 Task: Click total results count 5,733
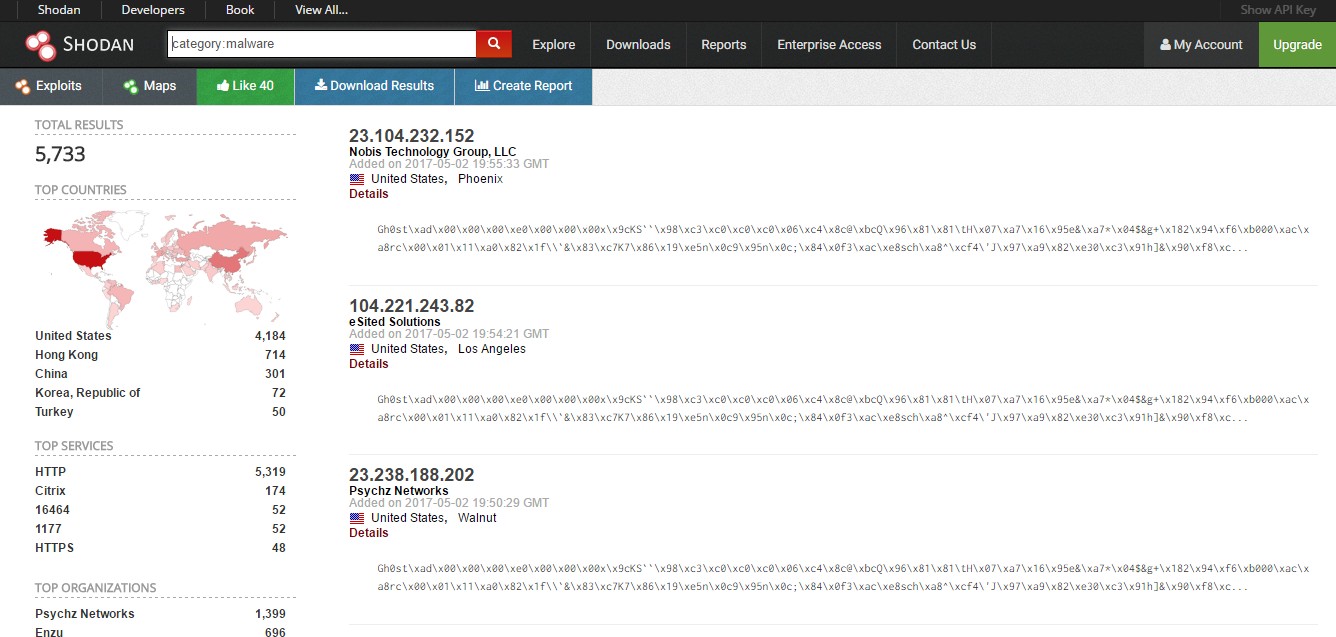coord(60,154)
